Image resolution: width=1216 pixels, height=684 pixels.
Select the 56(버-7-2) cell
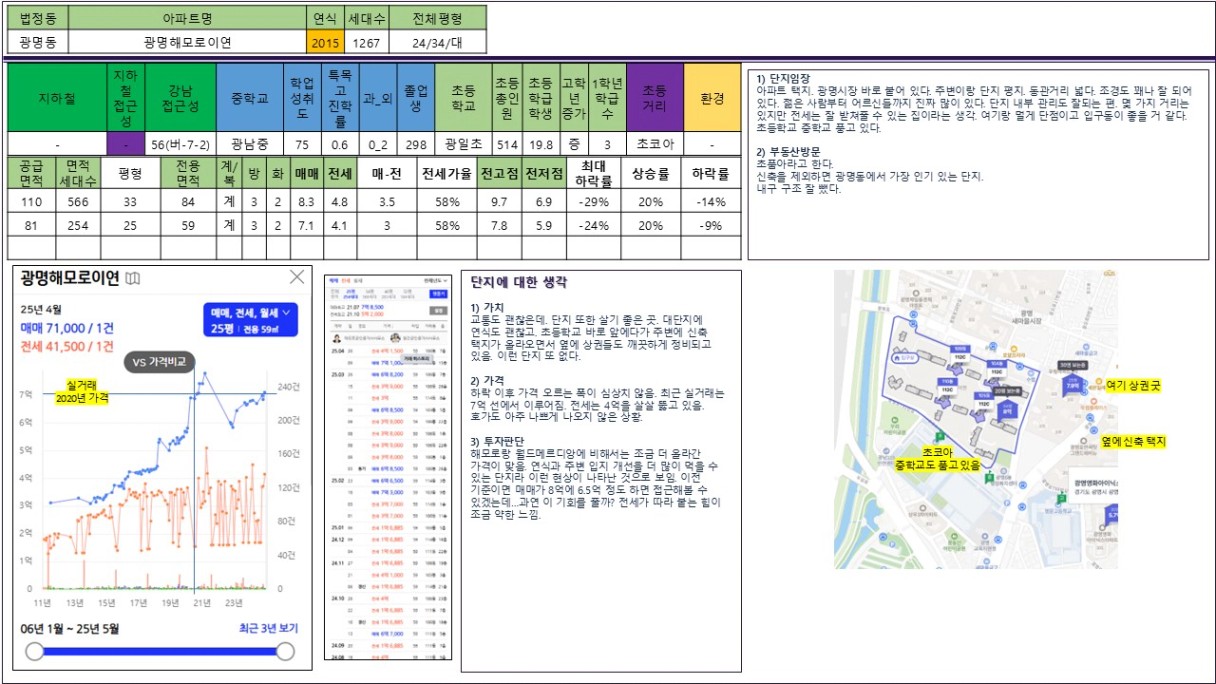tap(180, 144)
